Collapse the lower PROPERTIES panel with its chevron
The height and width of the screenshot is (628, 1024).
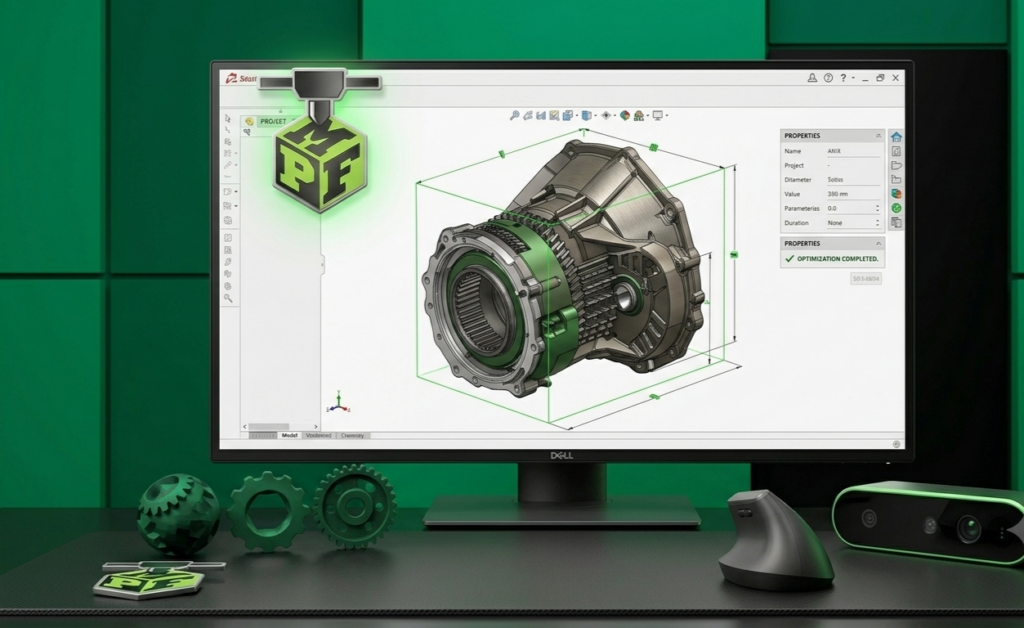click(x=878, y=243)
